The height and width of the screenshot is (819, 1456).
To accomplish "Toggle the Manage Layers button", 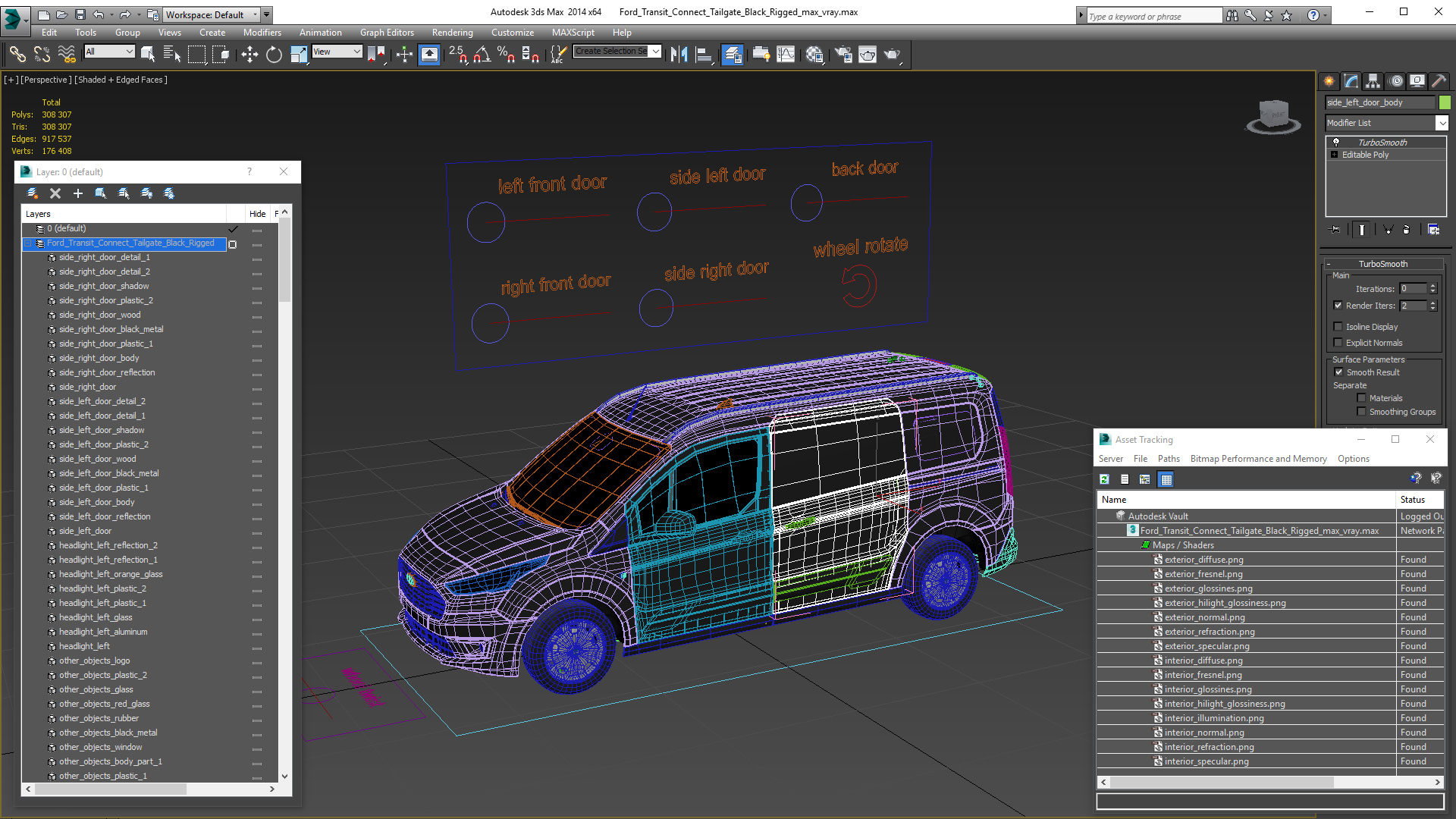I will coord(732,54).
